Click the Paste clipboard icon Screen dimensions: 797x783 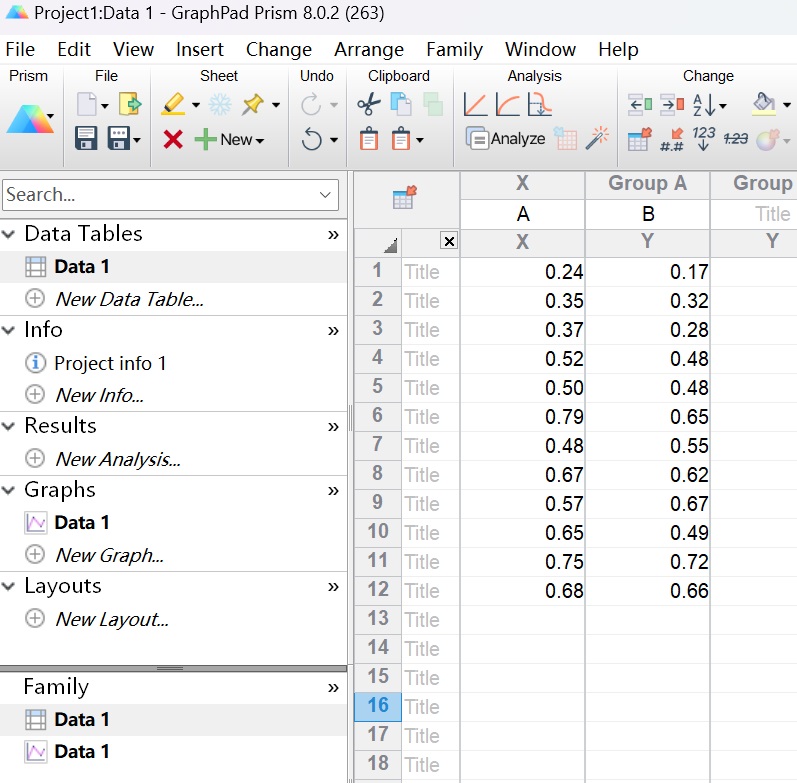coord(369,140)
